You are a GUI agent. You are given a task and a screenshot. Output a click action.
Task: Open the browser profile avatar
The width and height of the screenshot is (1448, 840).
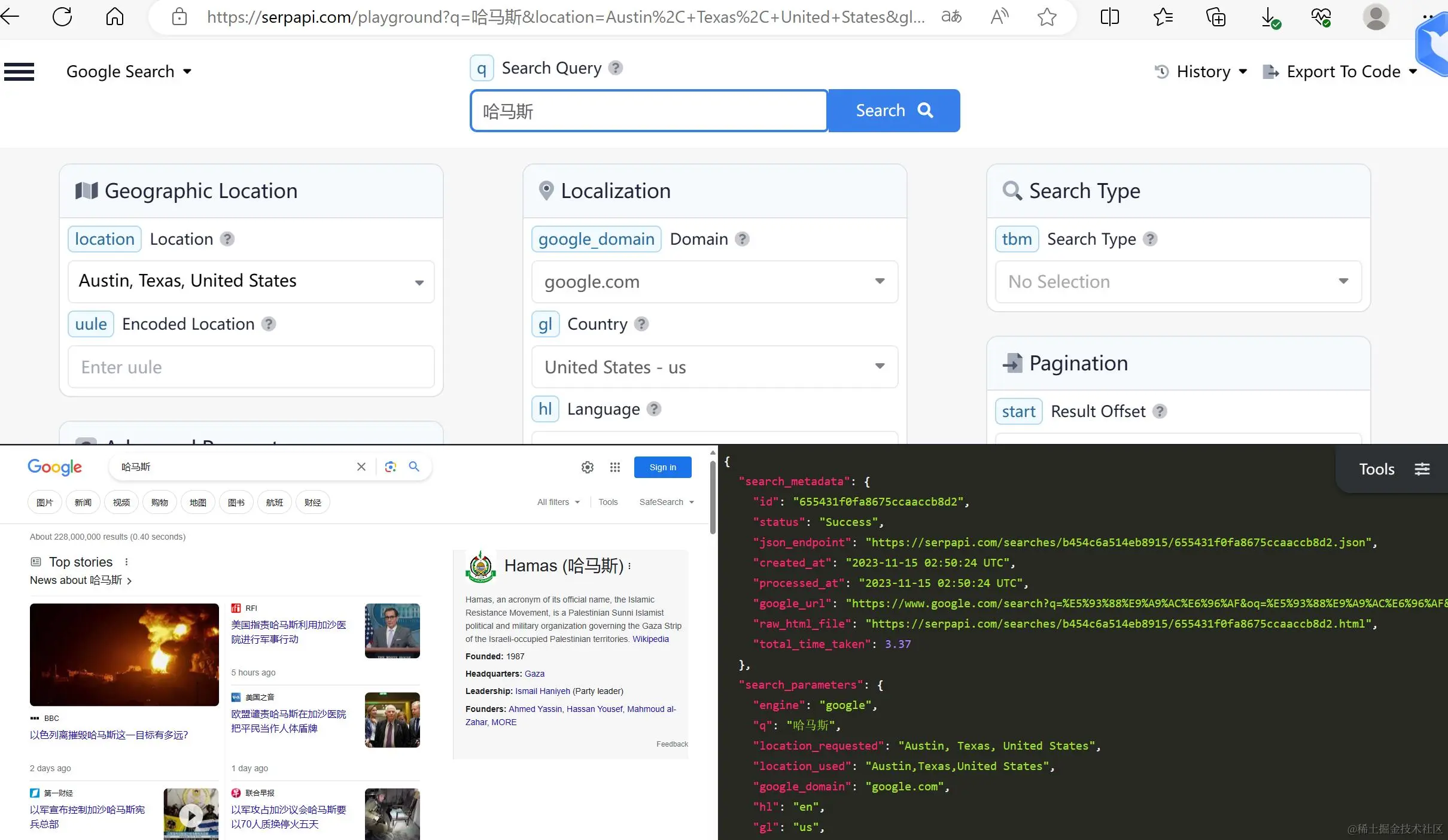click(x=1376, y=17)
